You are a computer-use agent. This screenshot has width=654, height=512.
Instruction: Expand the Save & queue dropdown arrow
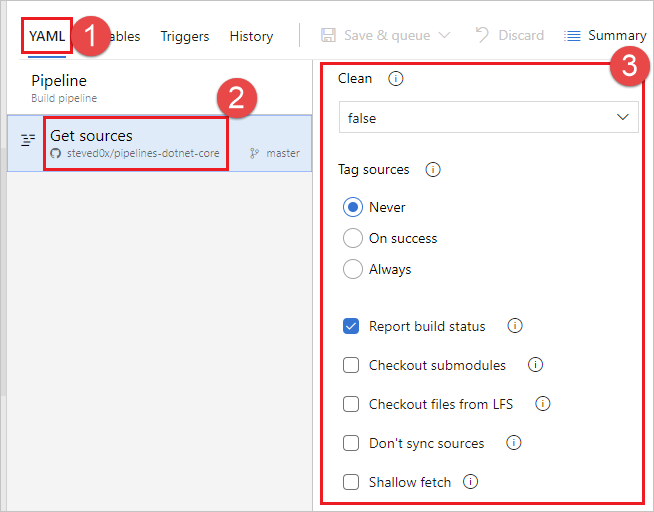pos(444,36)
